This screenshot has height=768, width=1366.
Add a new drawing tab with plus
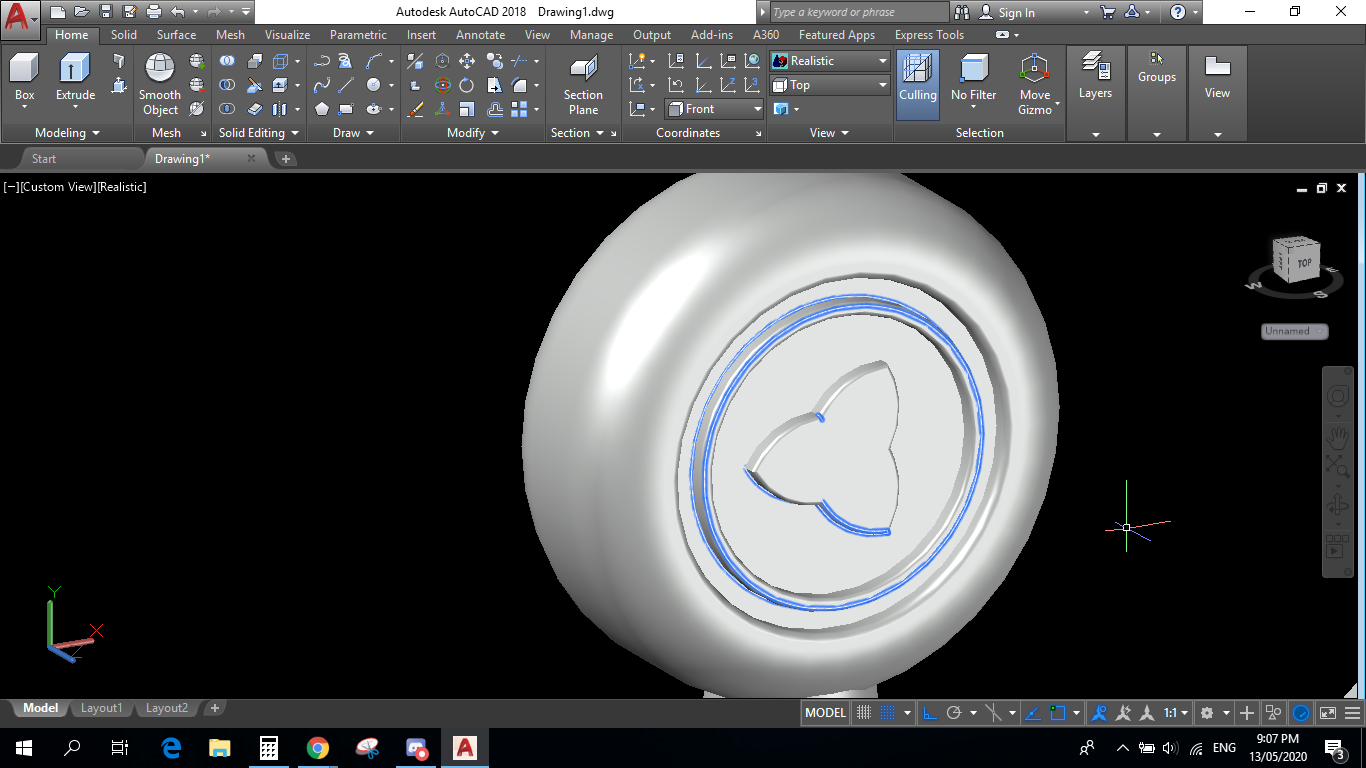tap(285, 159)
